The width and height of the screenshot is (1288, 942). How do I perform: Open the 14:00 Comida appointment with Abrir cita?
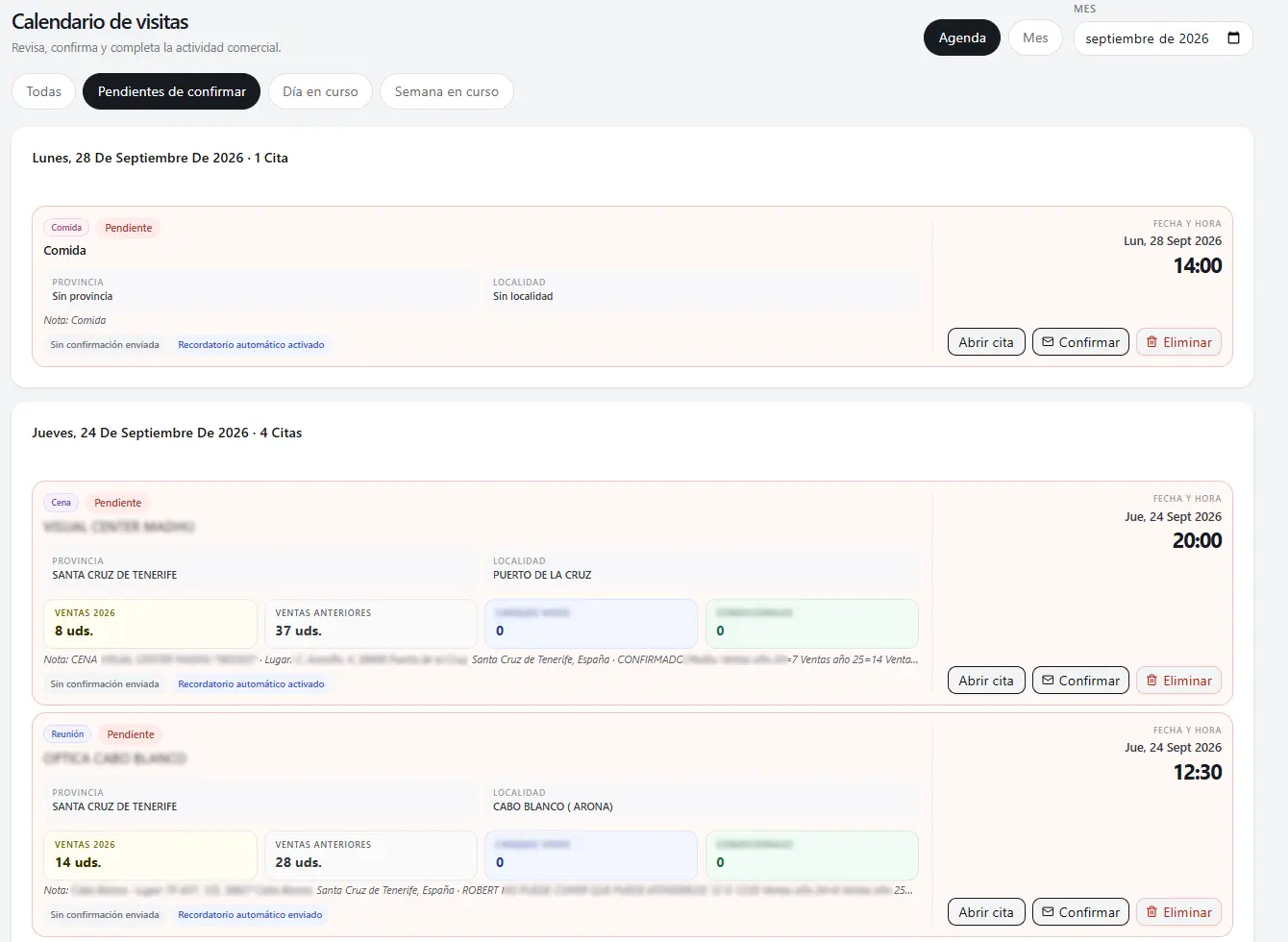(986, 342)
